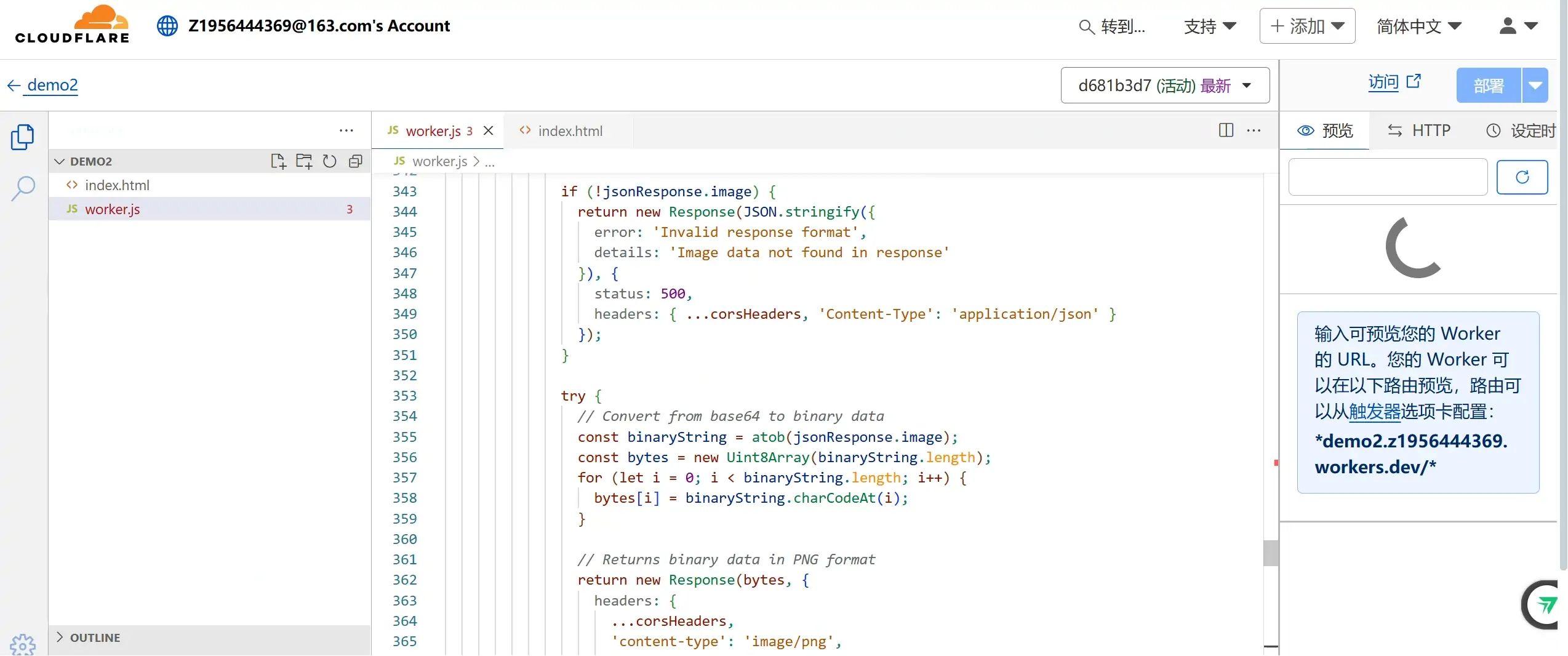
Task: Open the Search icon in activity bar
Action: 23,188
